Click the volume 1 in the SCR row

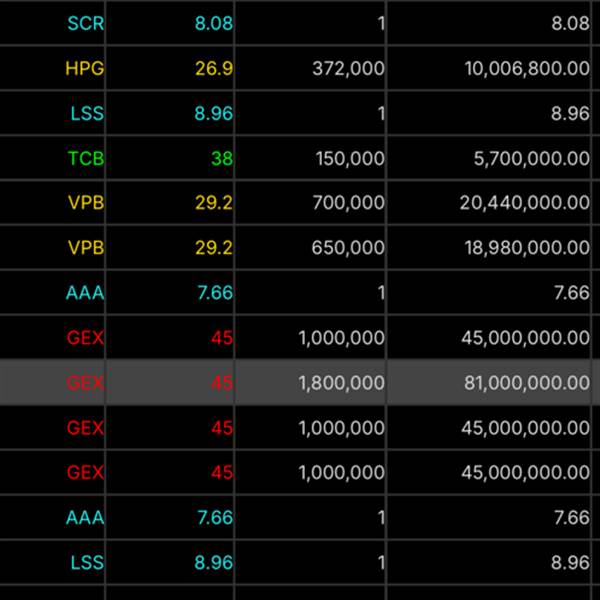(x=381, y=23)
